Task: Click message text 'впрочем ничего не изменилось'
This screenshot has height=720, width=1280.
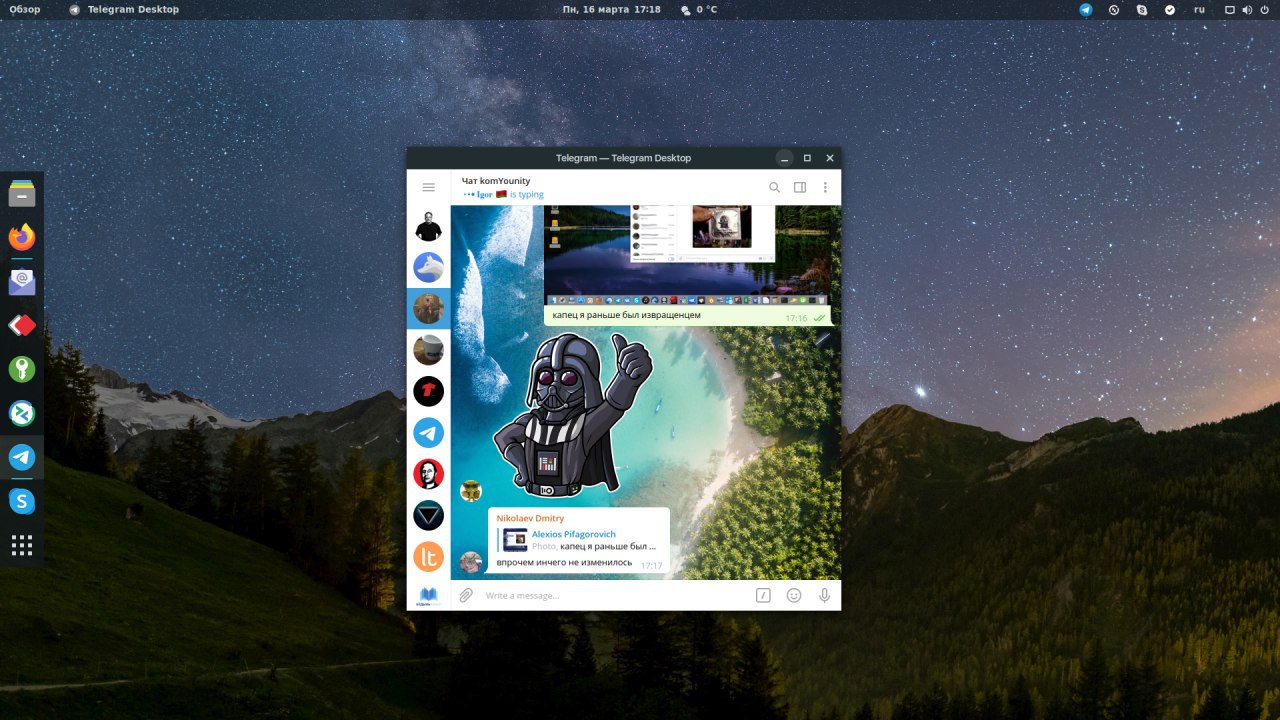Action: coord(564,562)
